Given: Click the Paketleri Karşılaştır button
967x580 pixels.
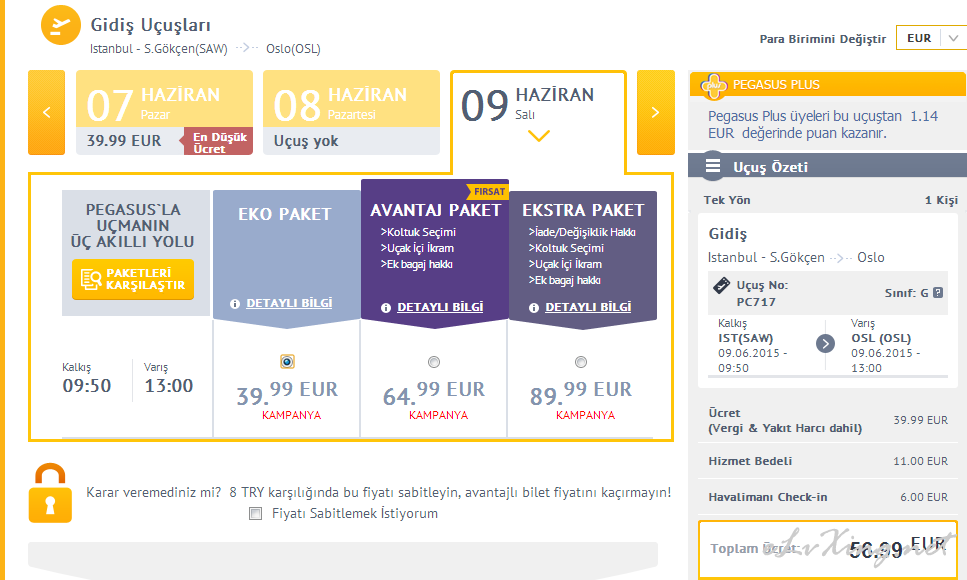Looking at the screenshot, I should click(133, 280).
